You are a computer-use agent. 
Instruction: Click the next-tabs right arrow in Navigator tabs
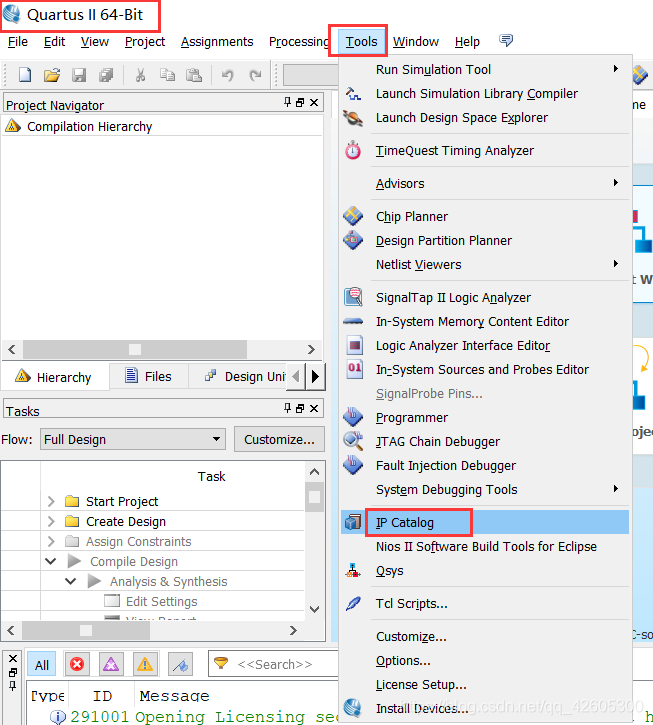(x=315, y=376)
